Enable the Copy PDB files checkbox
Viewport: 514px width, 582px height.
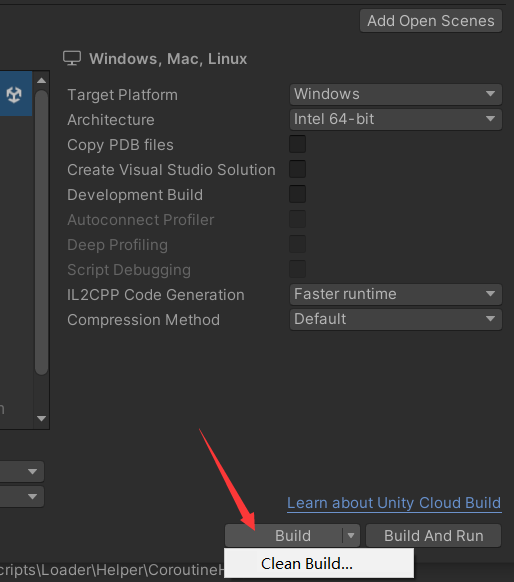298,144
